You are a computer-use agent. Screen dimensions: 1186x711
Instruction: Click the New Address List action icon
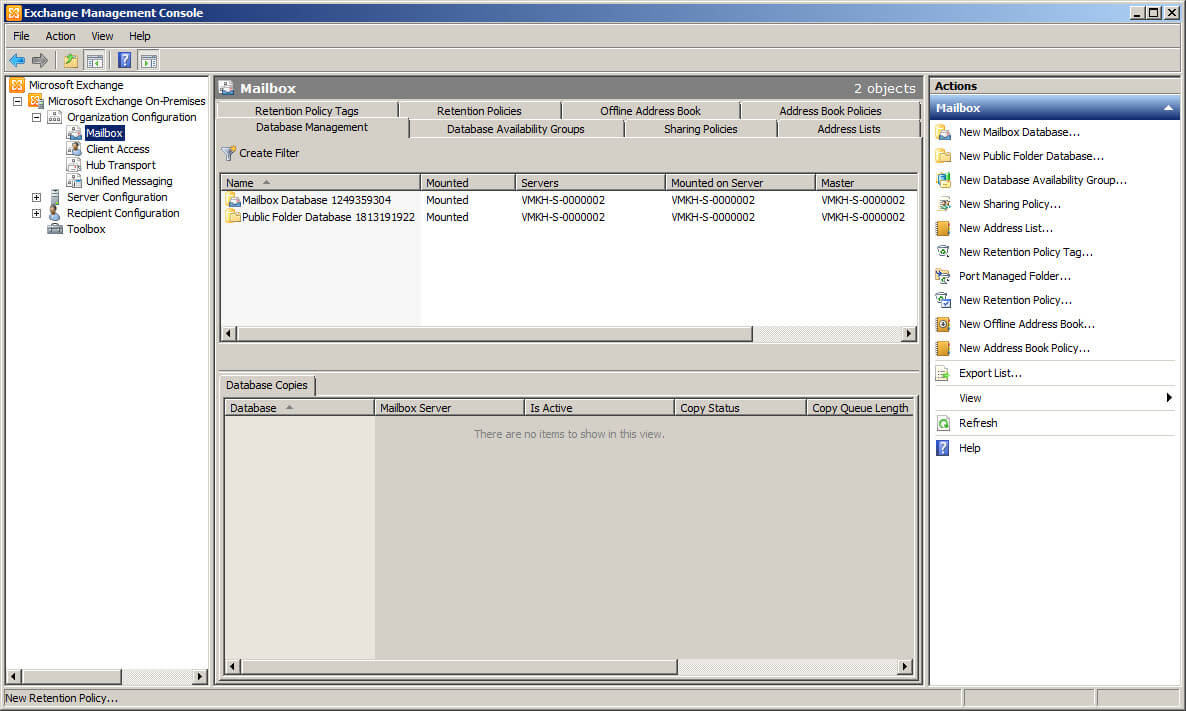pyautogui.click(x=943, y=228)
